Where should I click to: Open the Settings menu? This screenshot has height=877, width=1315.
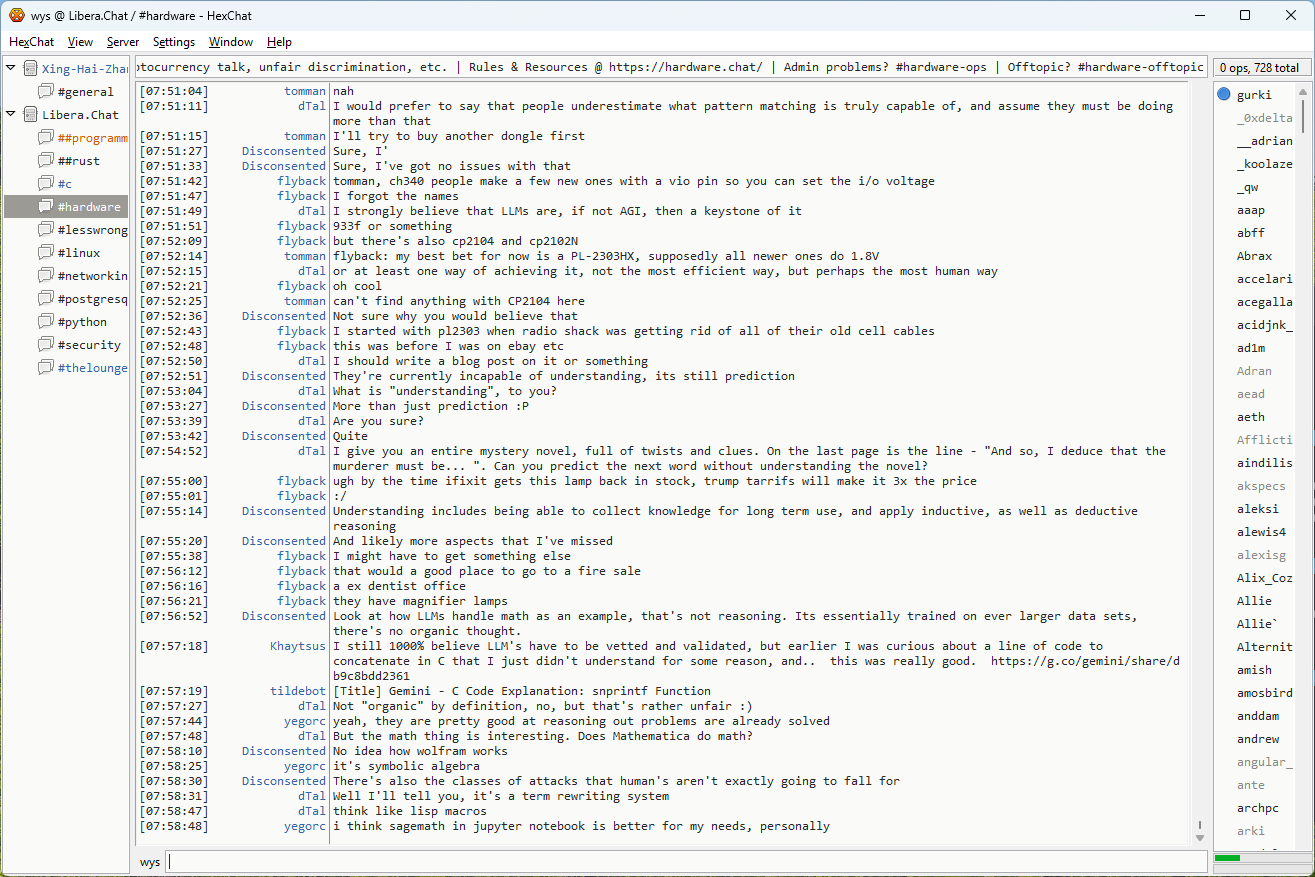[x=174, y=42]
